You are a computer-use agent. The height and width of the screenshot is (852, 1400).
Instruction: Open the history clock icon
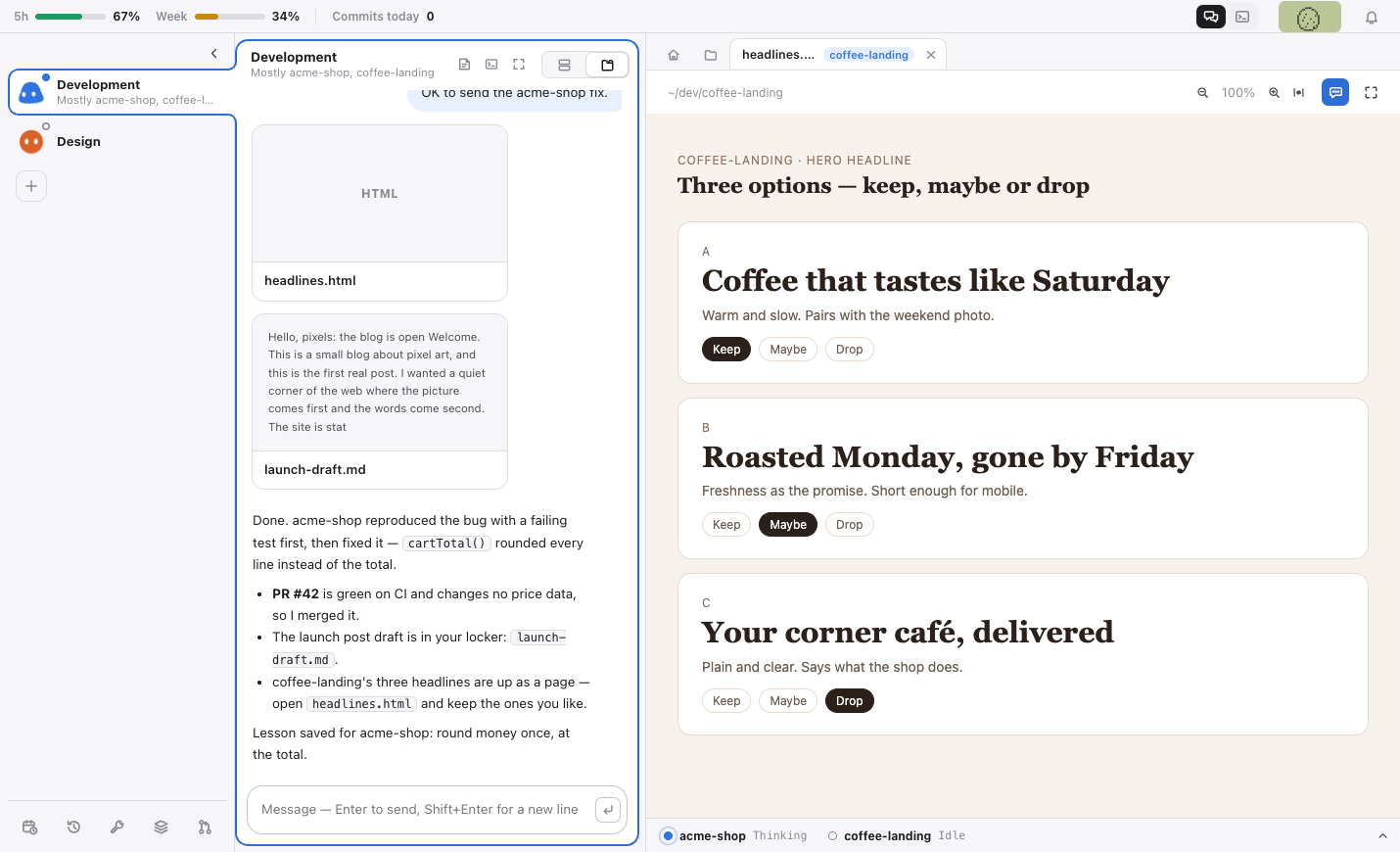pos(73,828)
